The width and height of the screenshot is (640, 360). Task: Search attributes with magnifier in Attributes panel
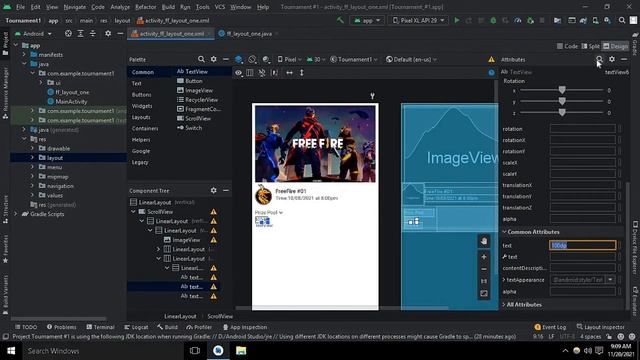pos(599,59)
